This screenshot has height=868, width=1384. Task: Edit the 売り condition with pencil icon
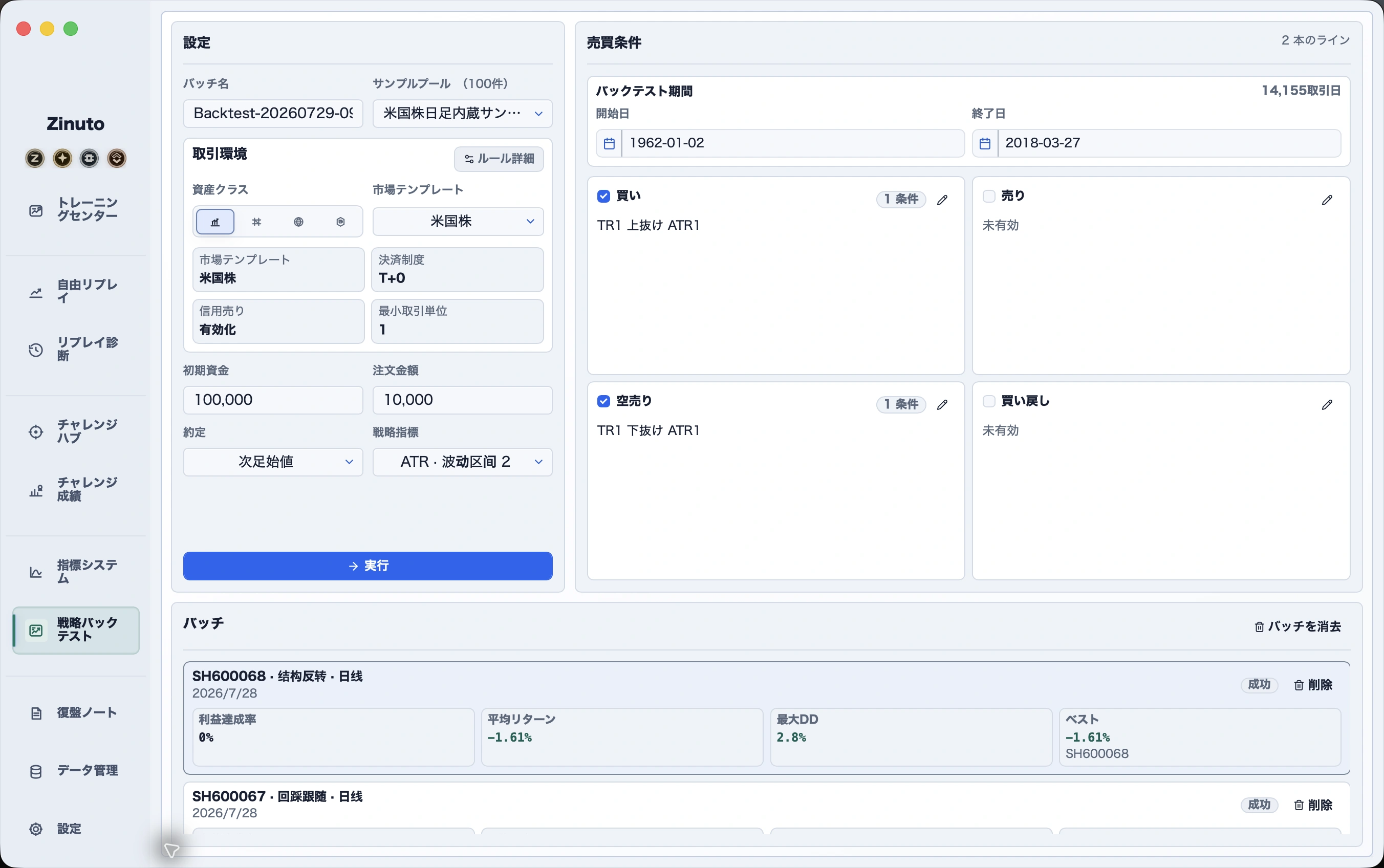point(1327,200)
